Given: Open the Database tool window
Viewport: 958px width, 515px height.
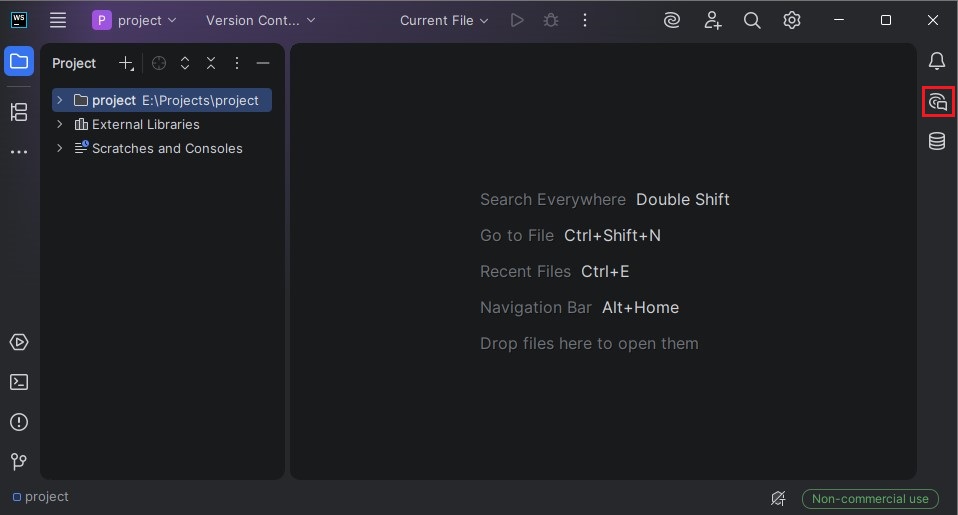Looking at the screenshot, I should (937, 142).
